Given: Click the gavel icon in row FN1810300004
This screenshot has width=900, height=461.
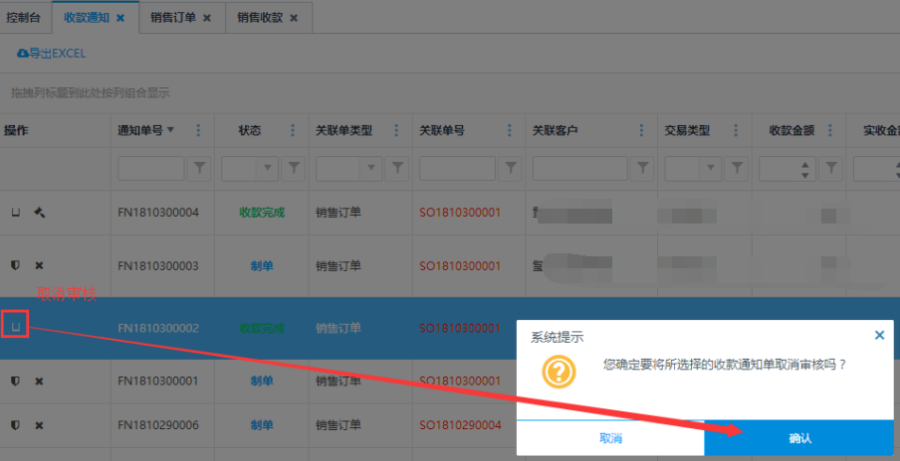Looking at the screenshot, I should (40, 212).
